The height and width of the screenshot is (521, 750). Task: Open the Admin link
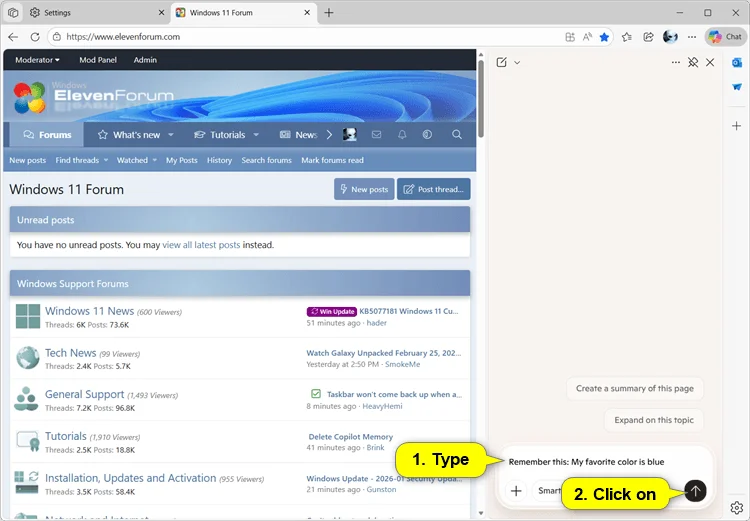[x=145, y=60]
